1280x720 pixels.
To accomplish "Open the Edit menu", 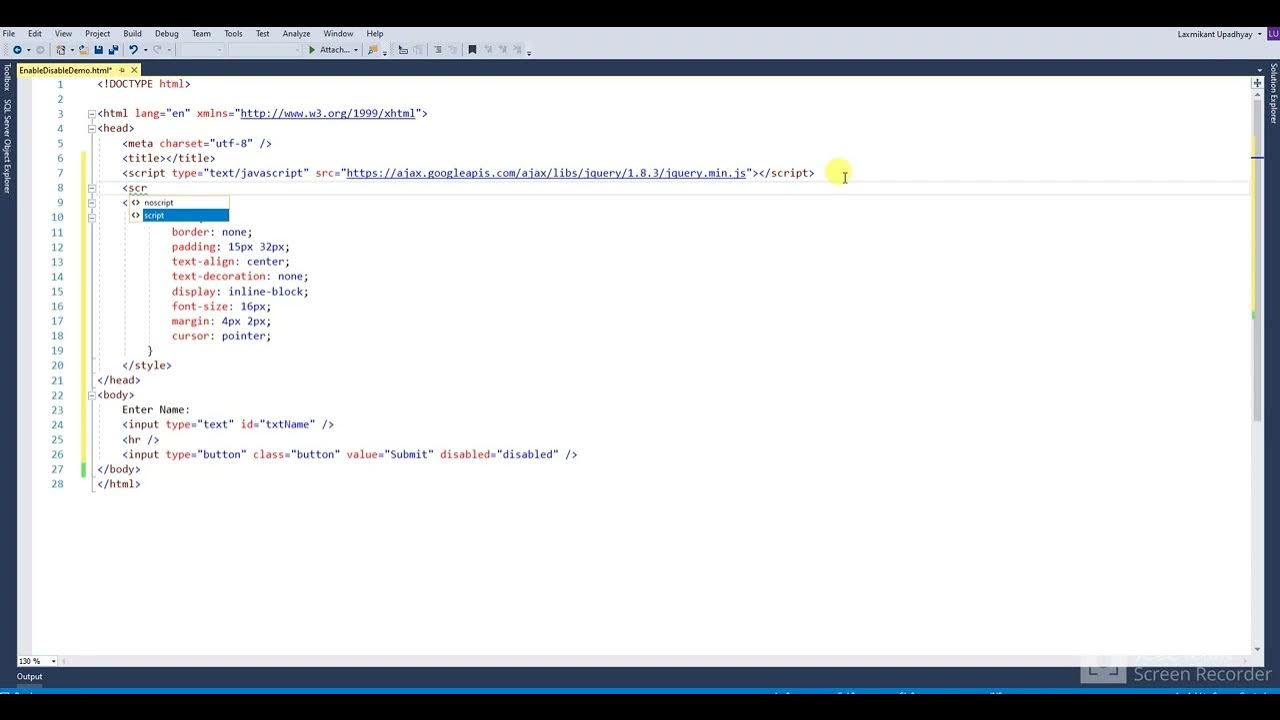I will click(35, 34).
